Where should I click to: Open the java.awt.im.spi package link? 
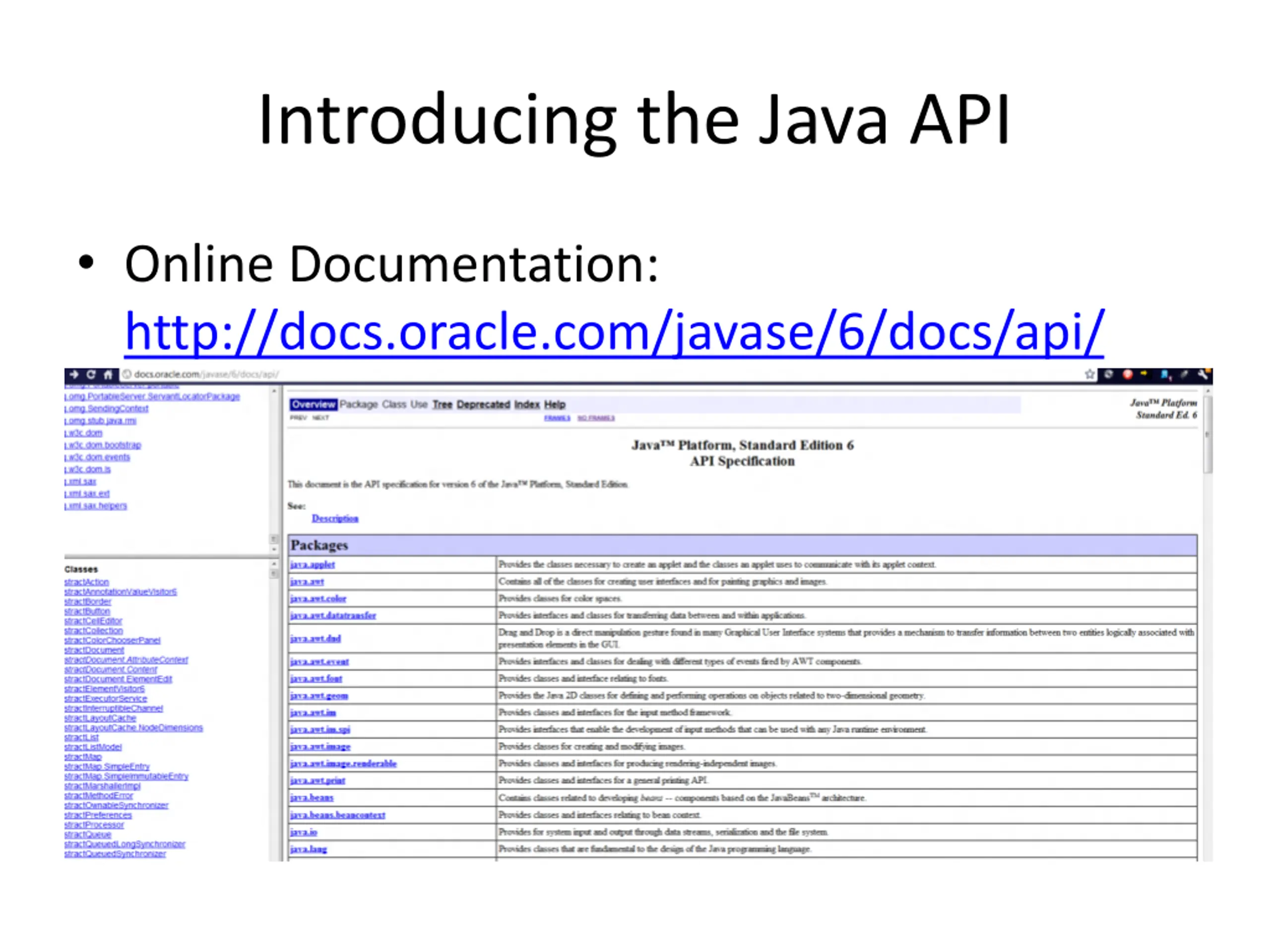click(320, 729)
